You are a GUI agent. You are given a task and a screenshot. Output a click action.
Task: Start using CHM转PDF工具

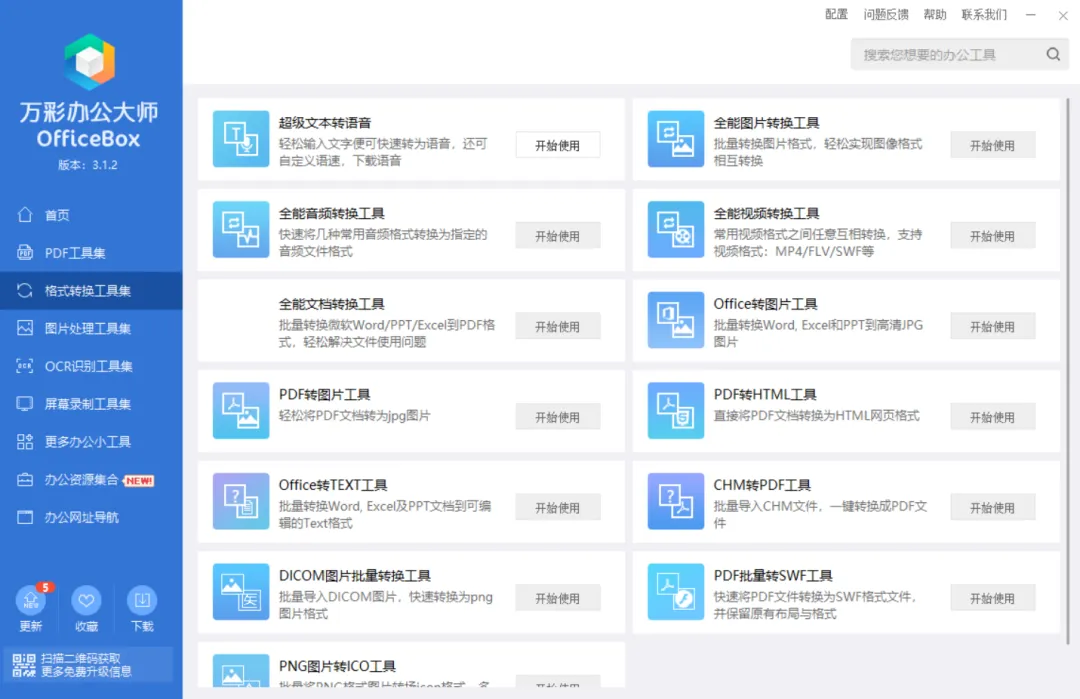click(993, 508)
